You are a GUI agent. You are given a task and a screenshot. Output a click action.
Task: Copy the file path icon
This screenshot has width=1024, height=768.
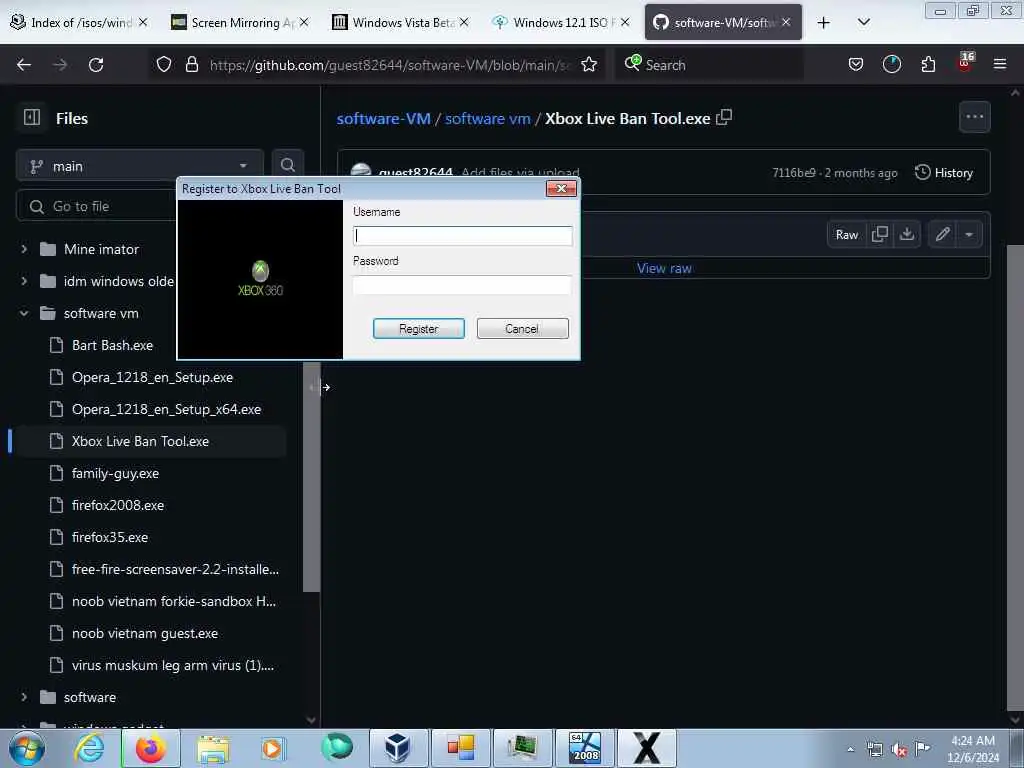(724, 118)
